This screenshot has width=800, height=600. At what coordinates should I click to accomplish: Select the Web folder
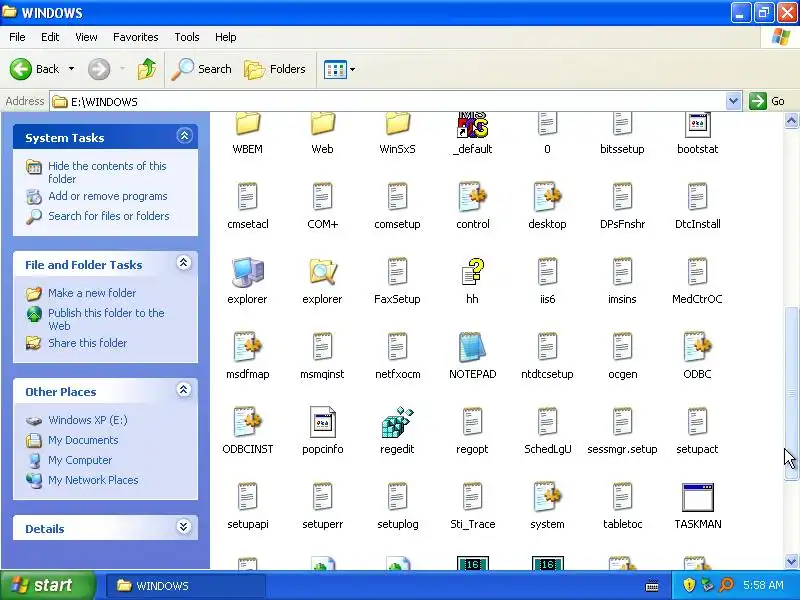point(322,124)
